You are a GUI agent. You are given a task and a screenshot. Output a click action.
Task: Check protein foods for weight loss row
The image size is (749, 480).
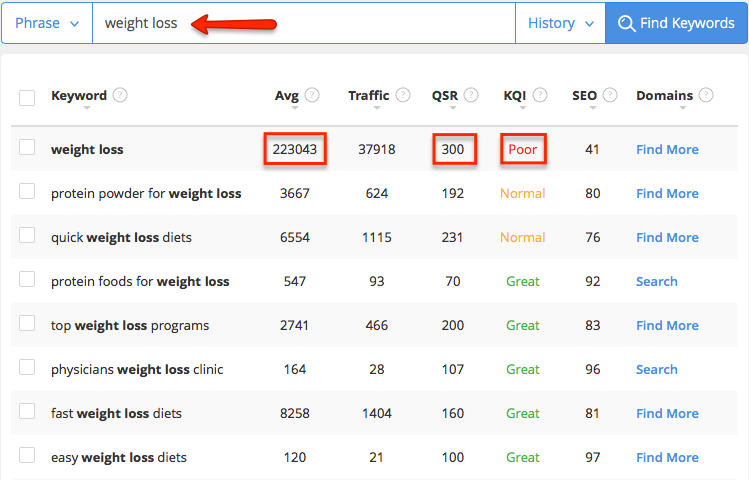point(27,279)
